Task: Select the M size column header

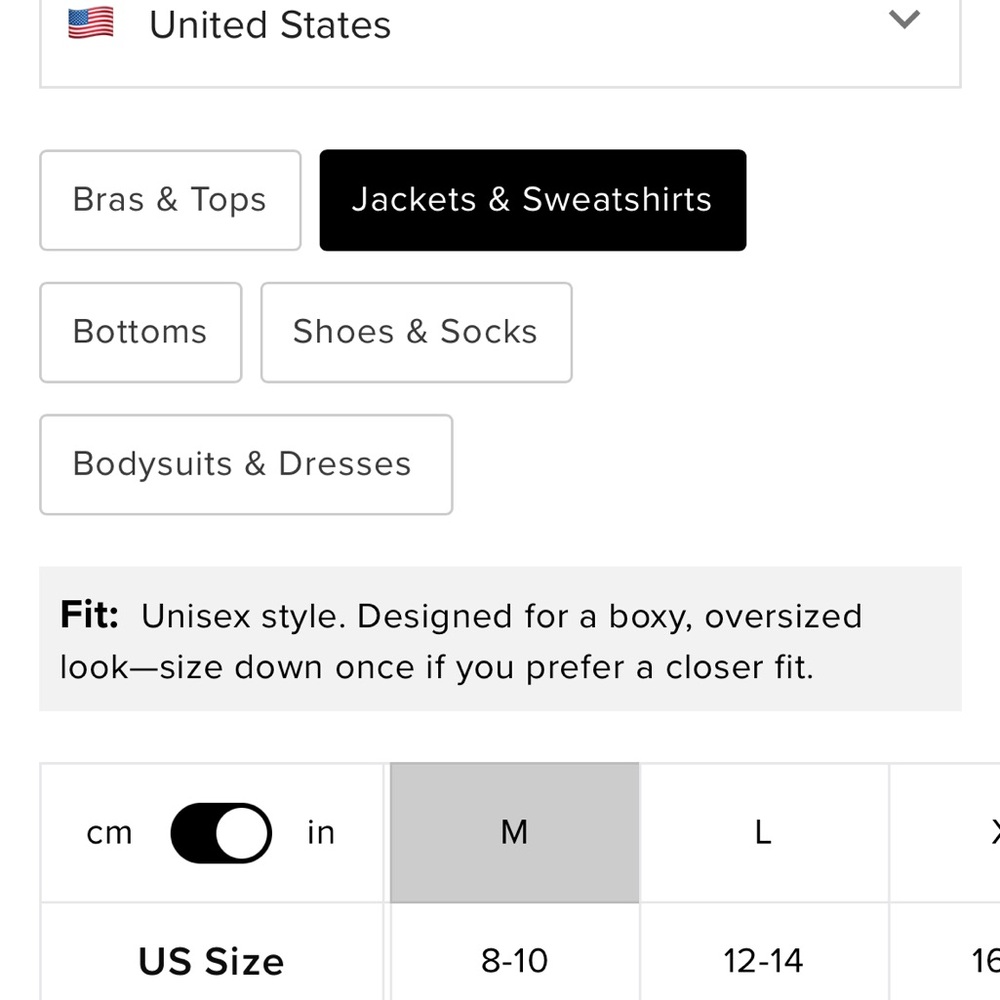Action: [x=514, y=833]
